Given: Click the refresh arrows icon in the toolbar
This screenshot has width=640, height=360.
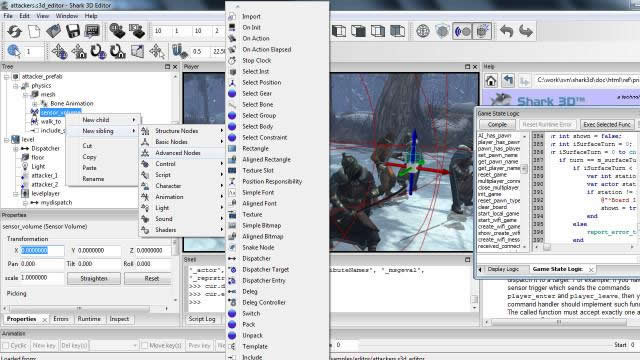Looking at the screenshot, I should [x=14, y=31].
